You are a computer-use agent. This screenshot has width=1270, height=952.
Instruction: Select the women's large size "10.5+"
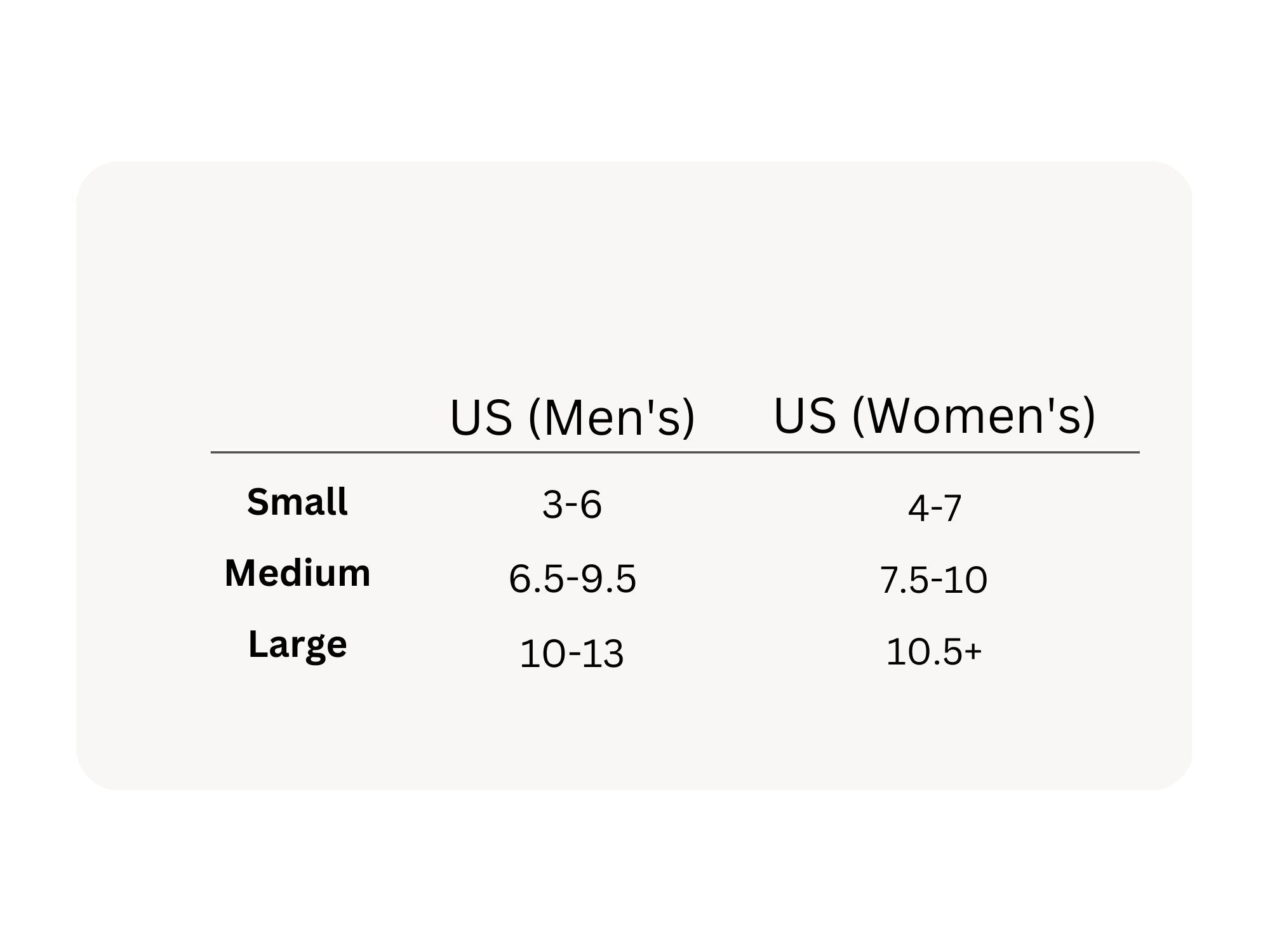pyautogui.click(x=933, y=652)
